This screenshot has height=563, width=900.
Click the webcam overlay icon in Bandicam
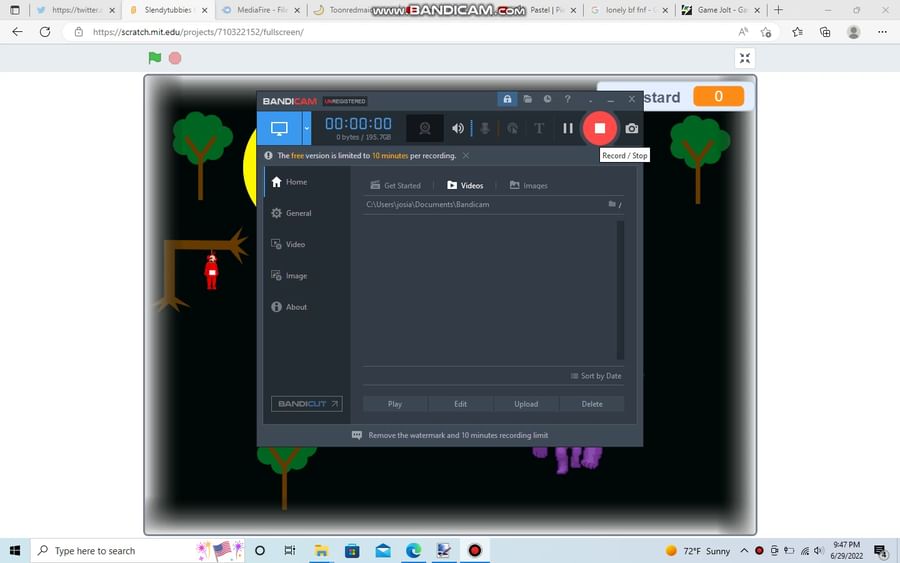click(x=425, y=128)
